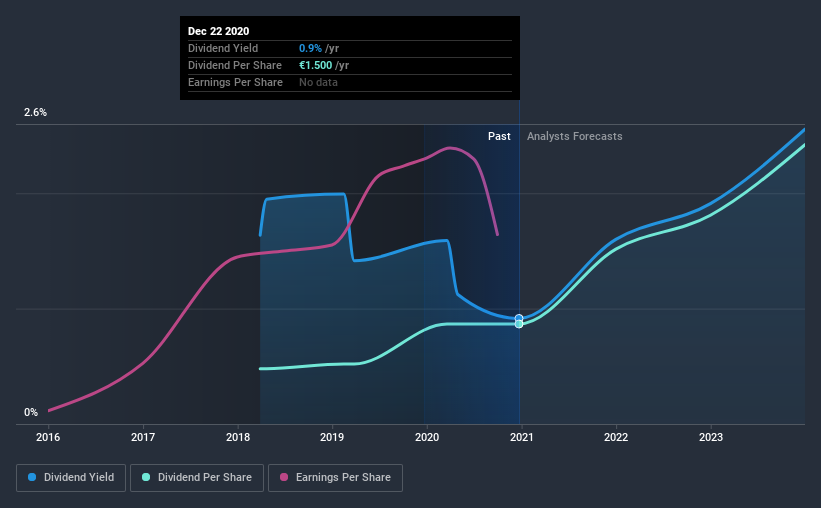Toggle the Earnings Per Share legend button
The width and height of the screenshot is (821, 508).
click(x=335, y=478)
